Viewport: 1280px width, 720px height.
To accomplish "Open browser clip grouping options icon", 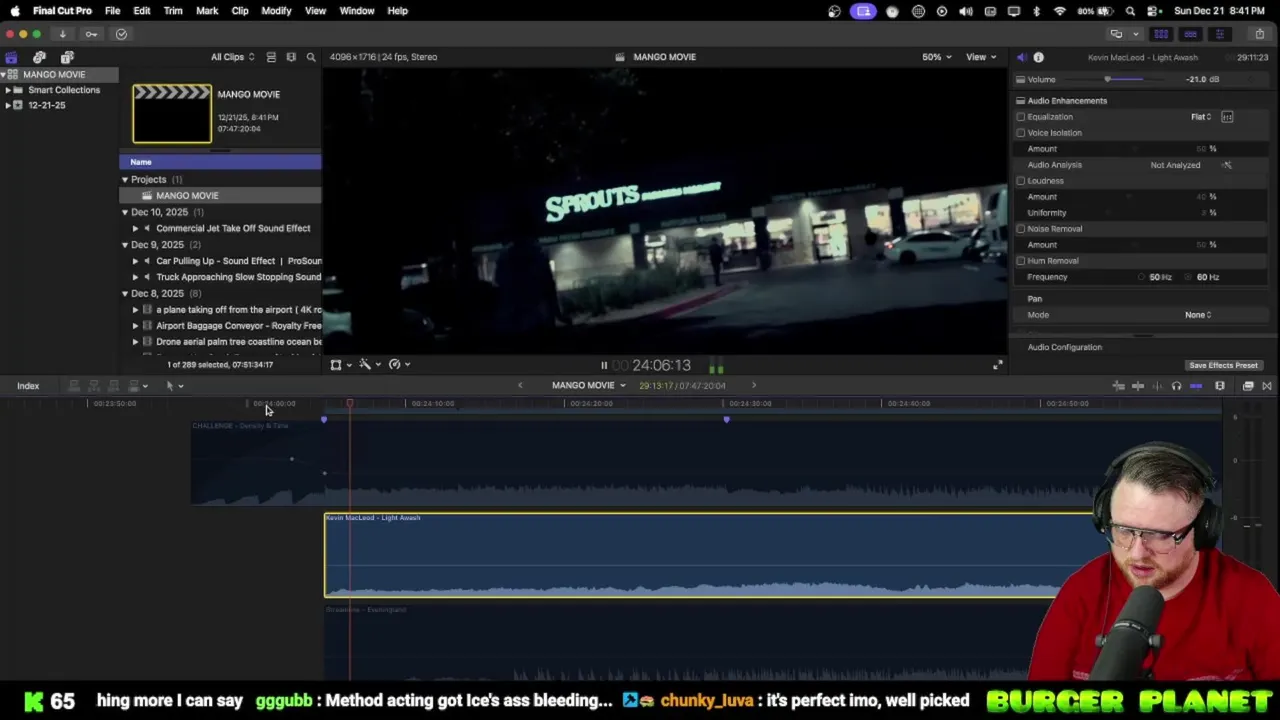I will pos(291,57).
